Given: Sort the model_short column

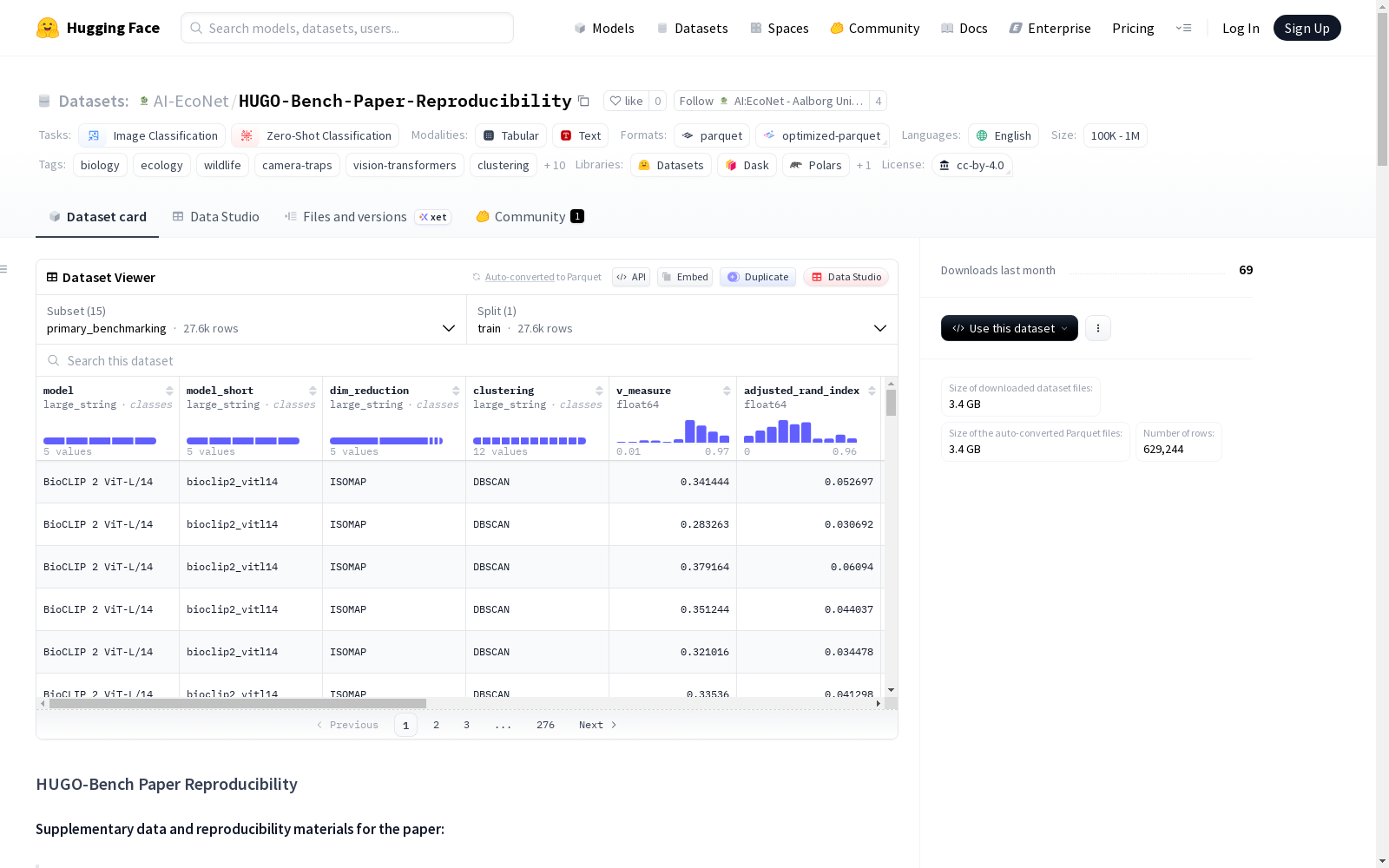Looking at the screenshot, I should pos(313,391).
